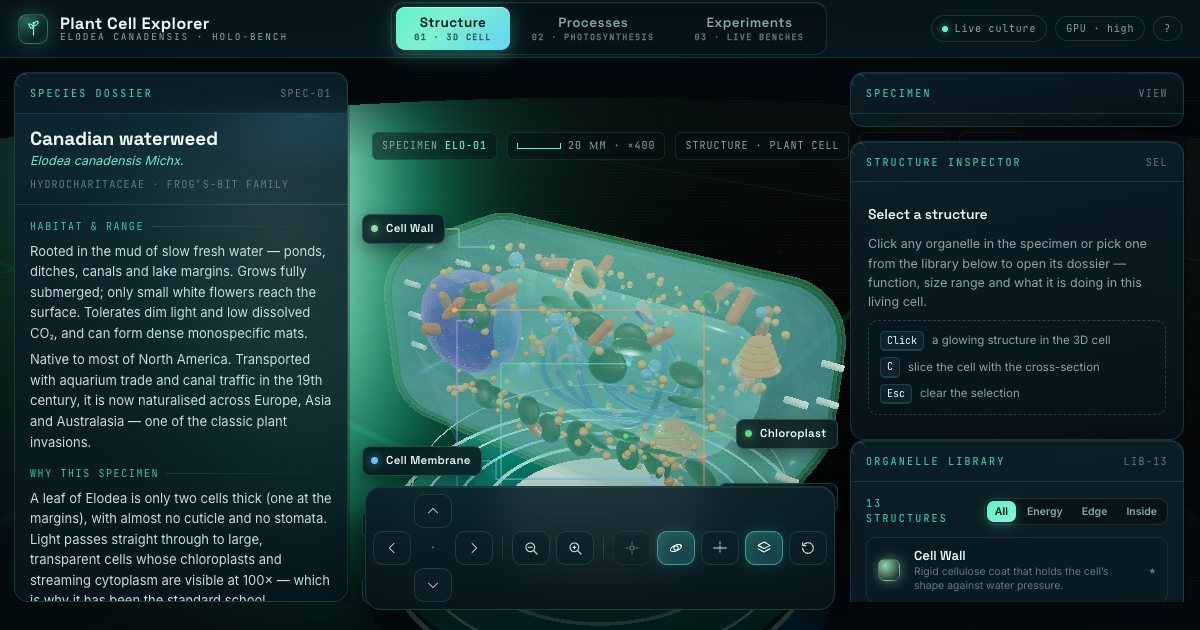Screen dimensions: 1200x630
Task: Pan the cell view left
Action: [x=392, y=548]
